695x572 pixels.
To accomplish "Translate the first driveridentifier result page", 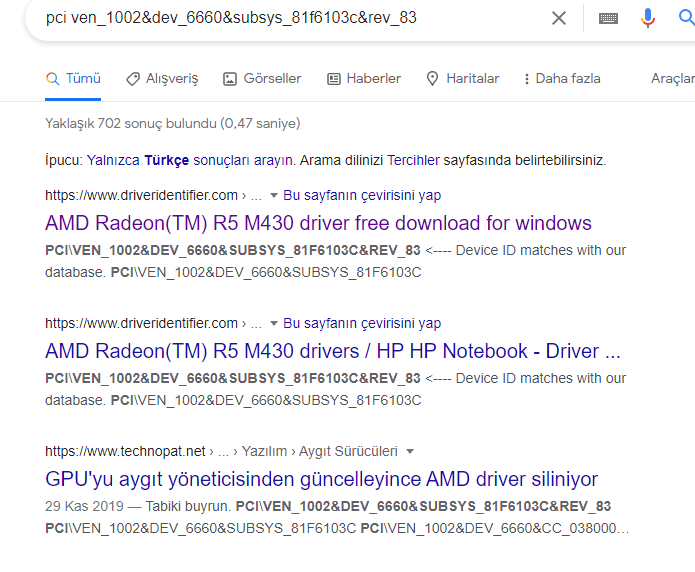I will click(x=362, y=195).
